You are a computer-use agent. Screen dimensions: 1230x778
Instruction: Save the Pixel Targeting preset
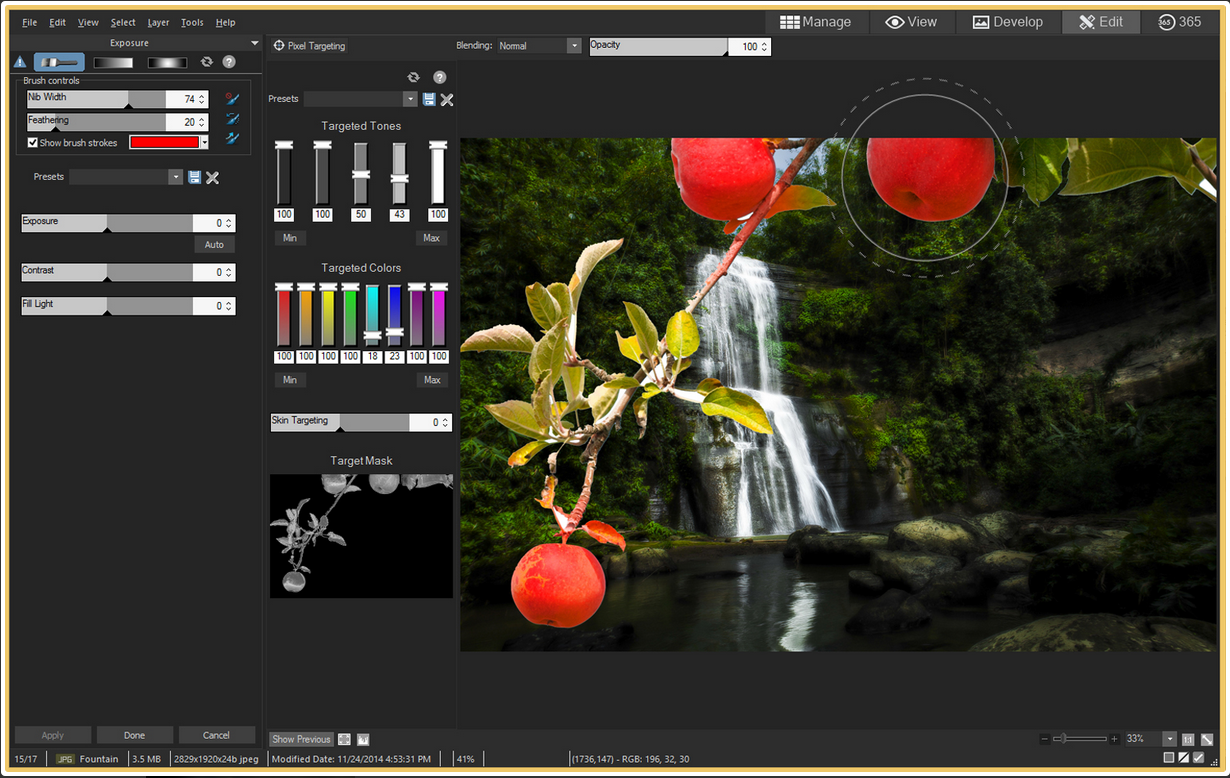coord(429,99)
